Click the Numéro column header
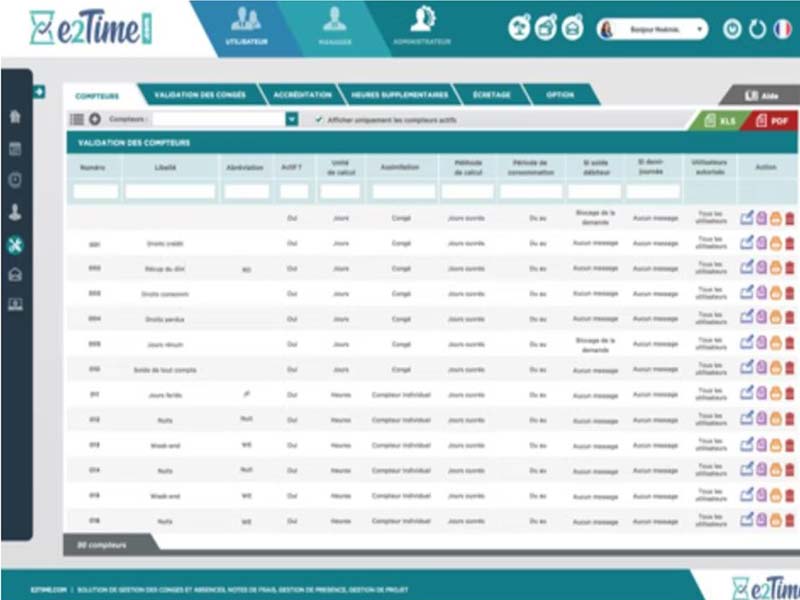 click(93, 167)
